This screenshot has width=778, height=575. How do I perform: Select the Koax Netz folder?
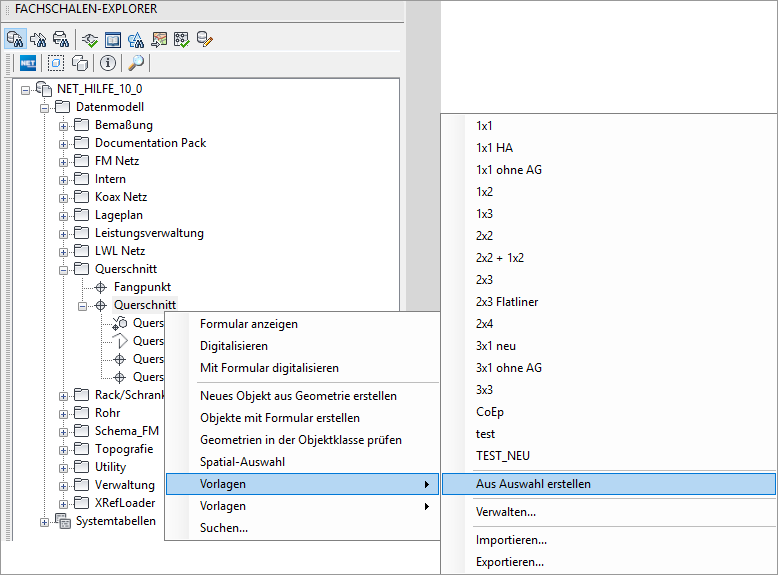pos(121,197)
